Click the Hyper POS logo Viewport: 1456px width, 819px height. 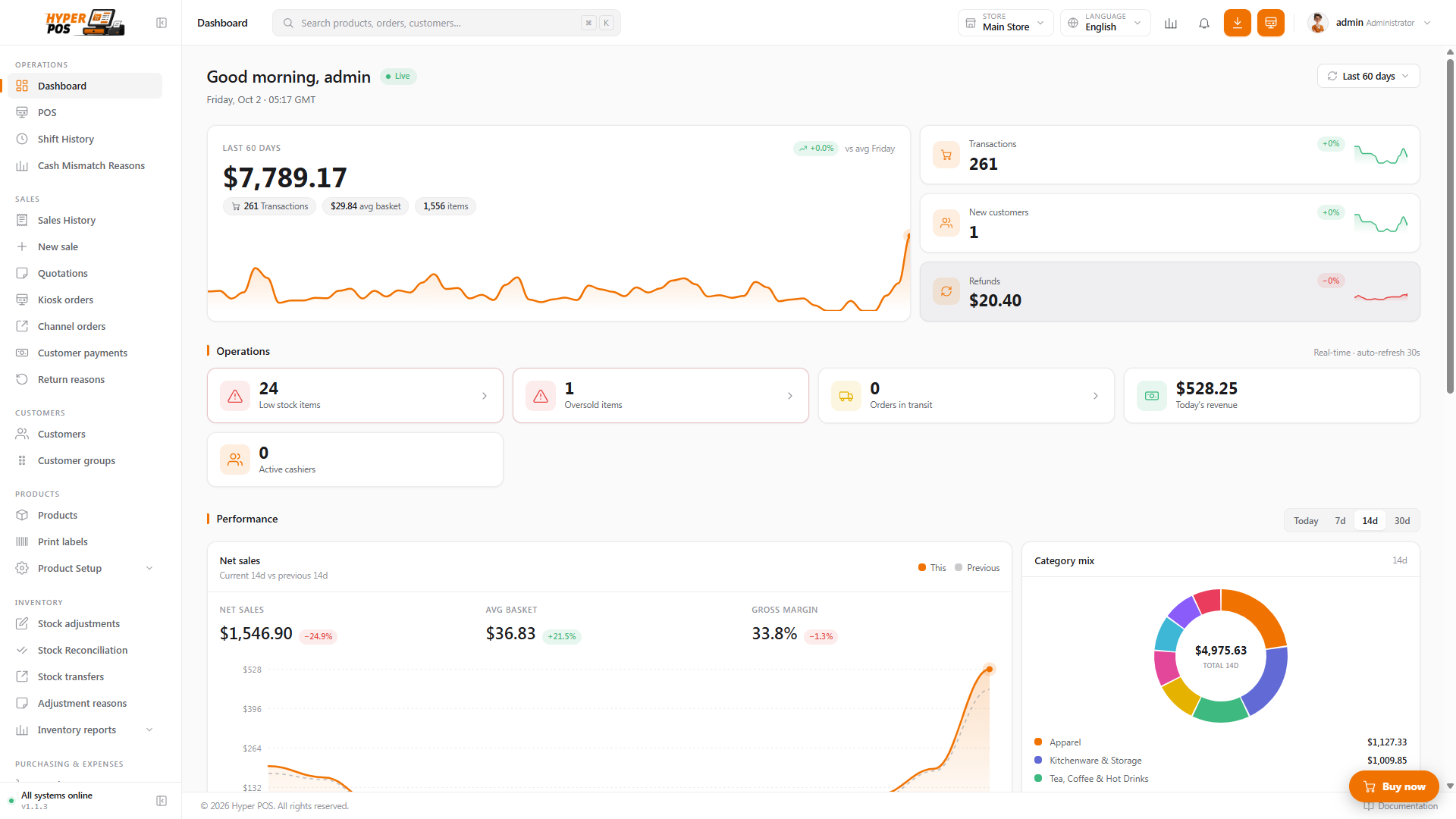pos(85,23)
